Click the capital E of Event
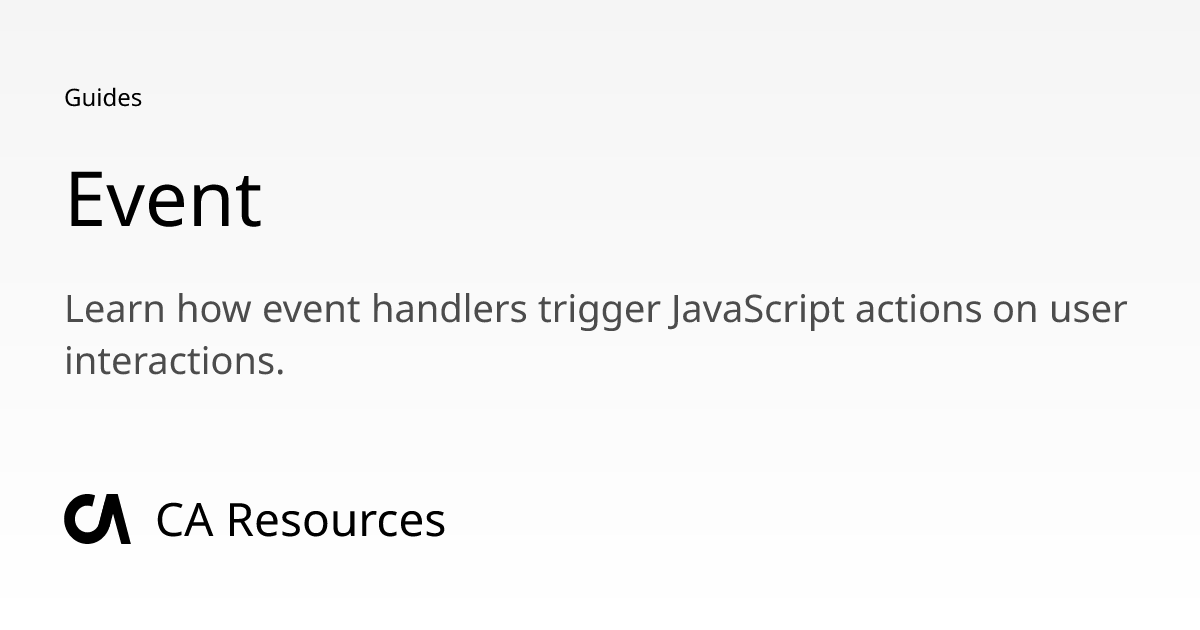This screenshot has height=630, width=1200. point(84,199)
